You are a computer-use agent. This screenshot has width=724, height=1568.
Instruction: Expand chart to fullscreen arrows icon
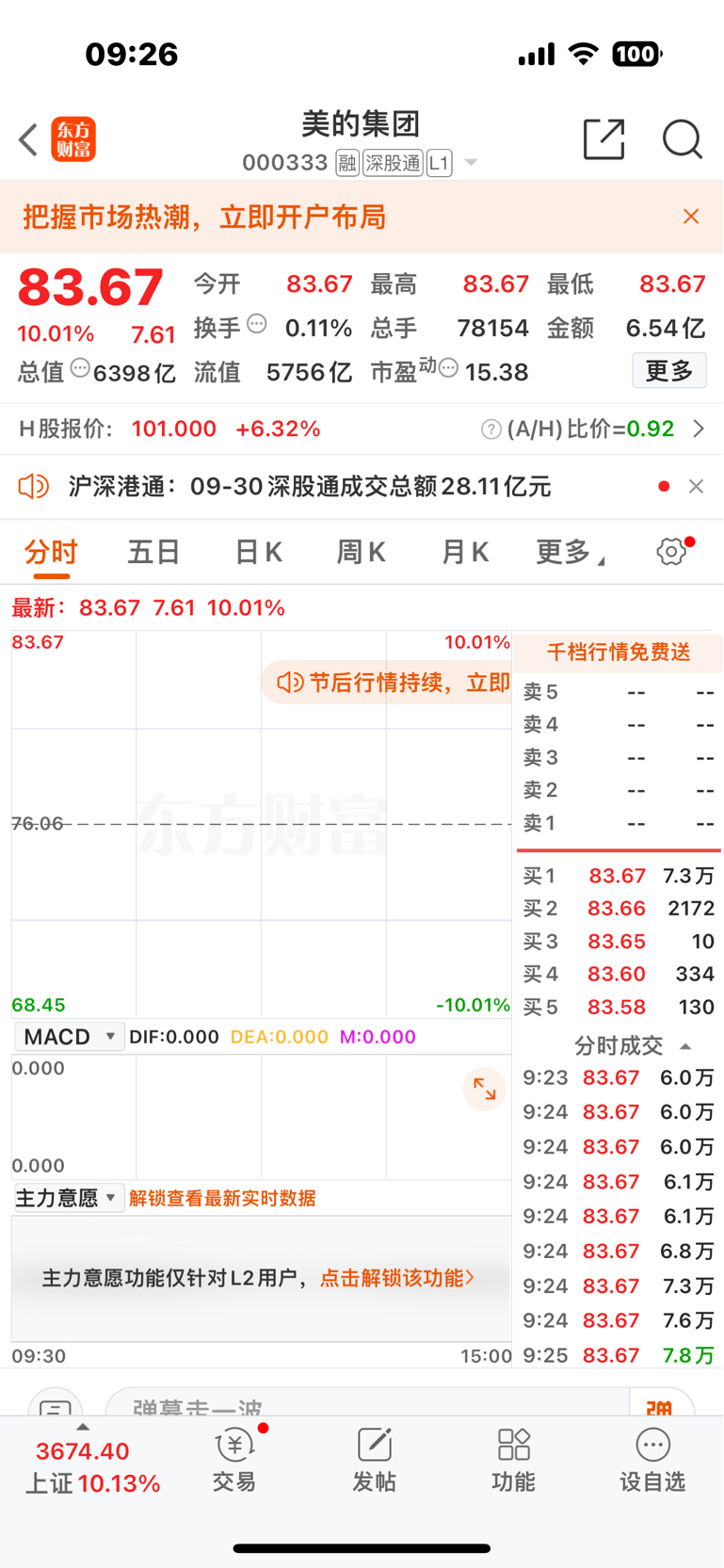tap(485, 1089)
